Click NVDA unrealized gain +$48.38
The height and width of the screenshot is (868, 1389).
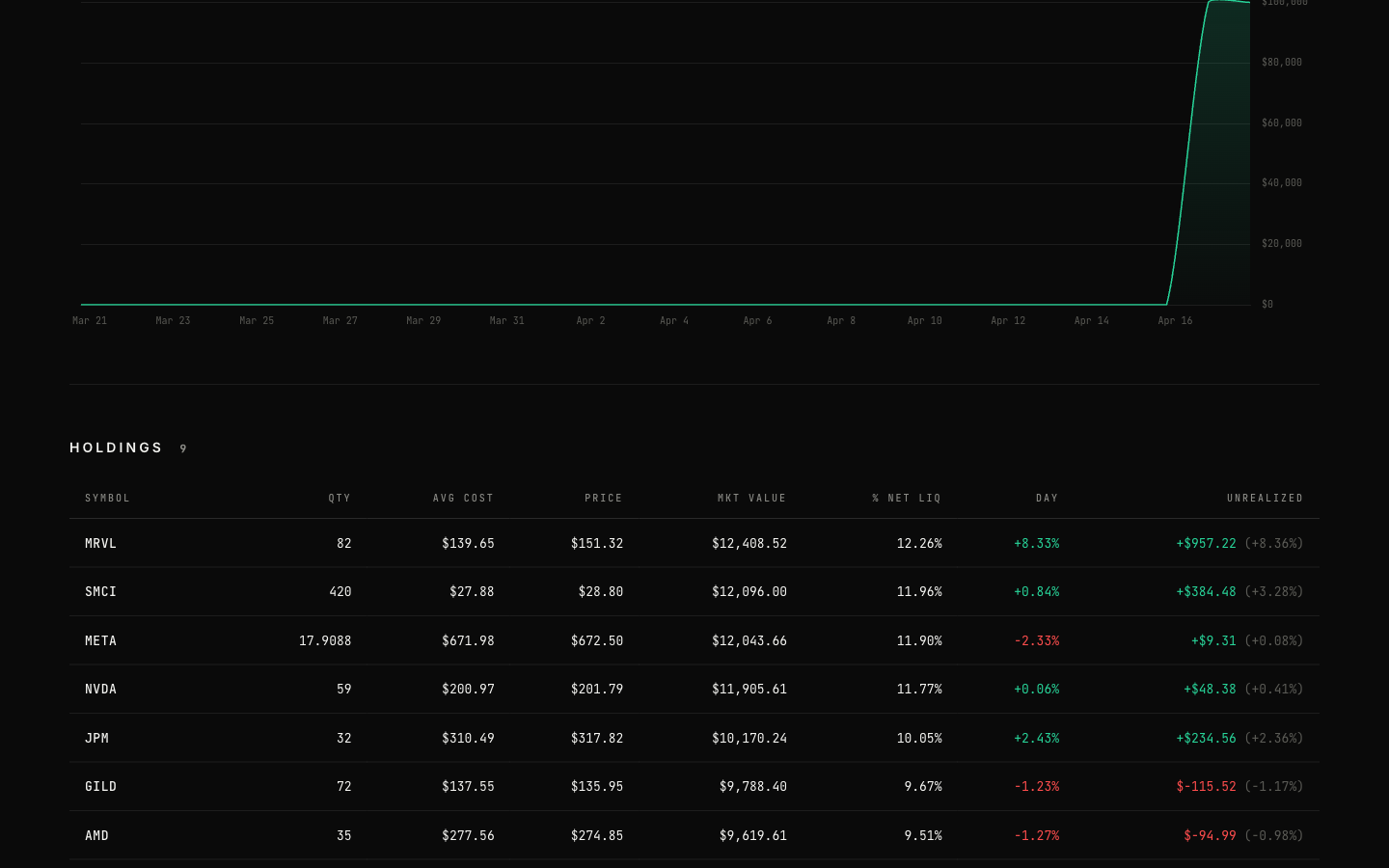tap(1210, 690)
